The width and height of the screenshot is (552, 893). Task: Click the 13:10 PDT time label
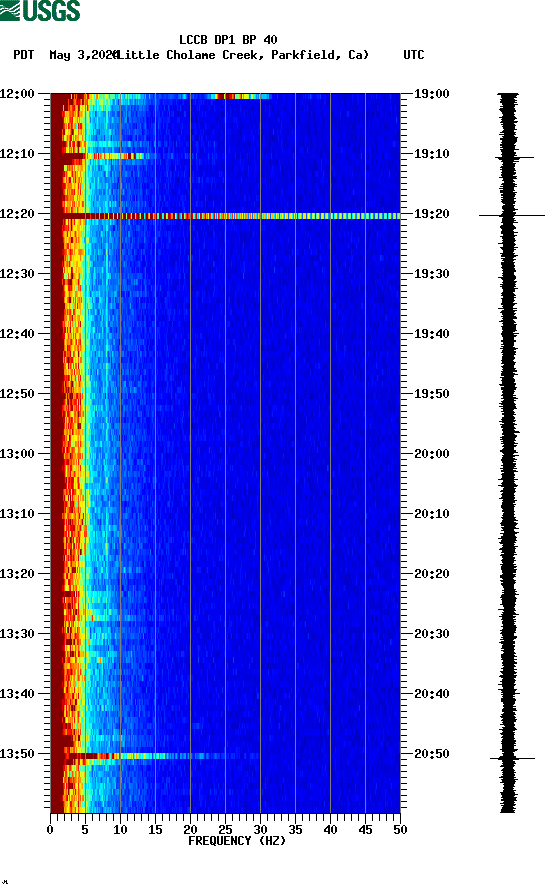pos(17,514)
